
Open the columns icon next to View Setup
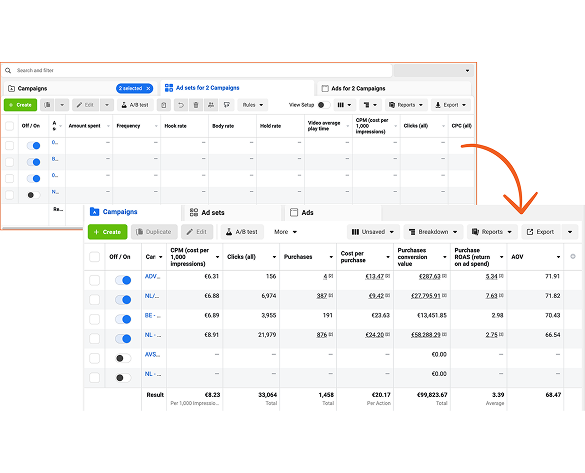click(344, 105)
